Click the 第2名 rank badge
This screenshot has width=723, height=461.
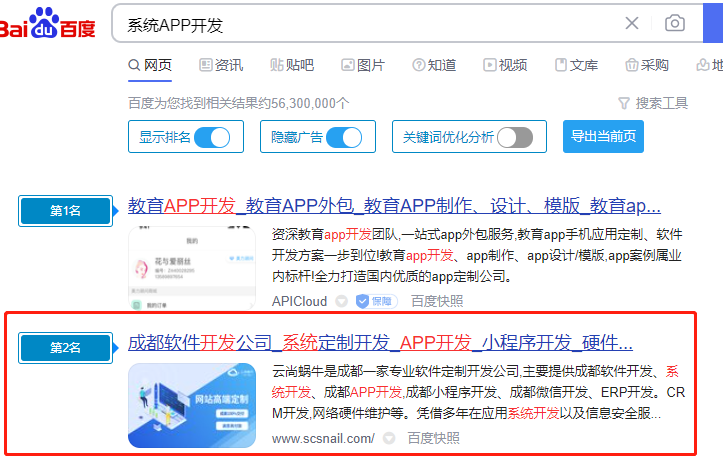pos(64,347)
